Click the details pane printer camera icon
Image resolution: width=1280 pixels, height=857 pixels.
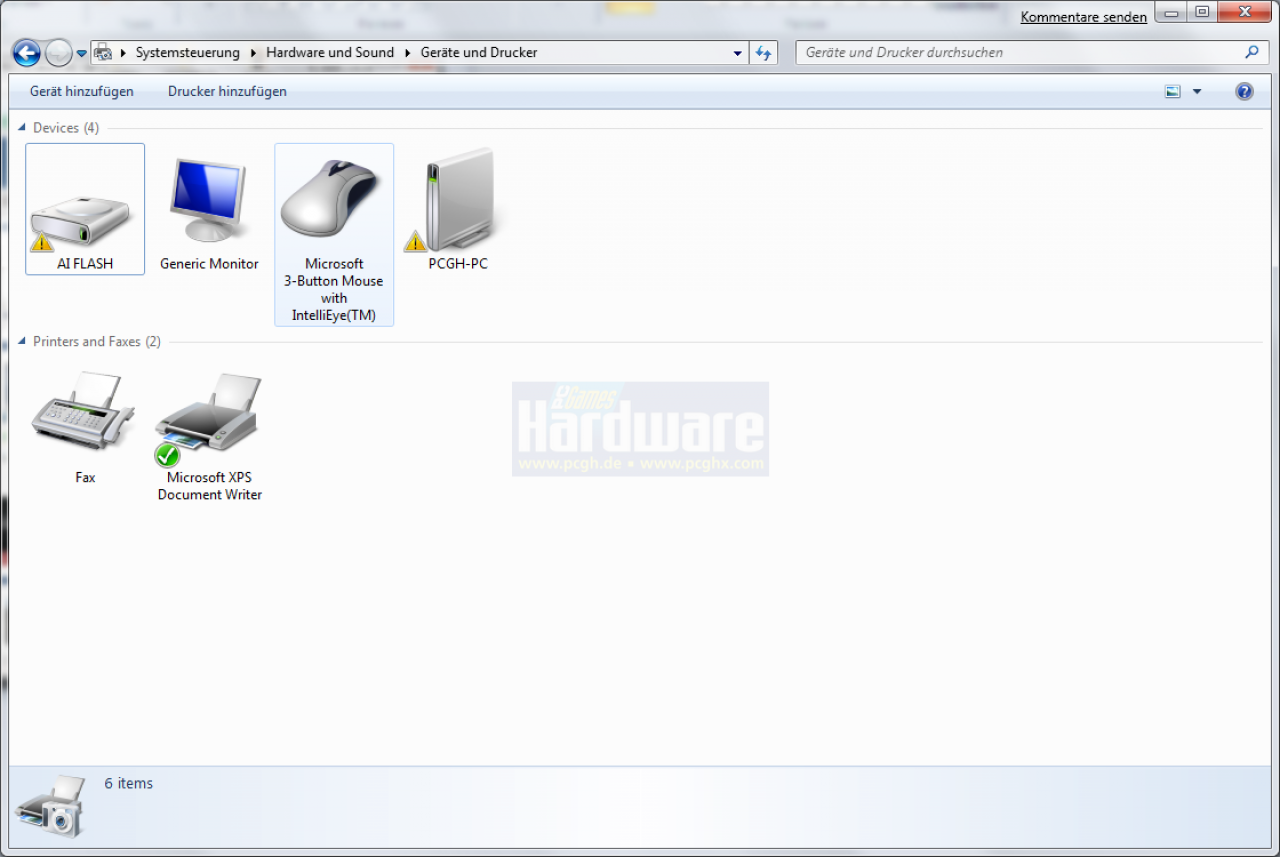(x=51, y=806)
